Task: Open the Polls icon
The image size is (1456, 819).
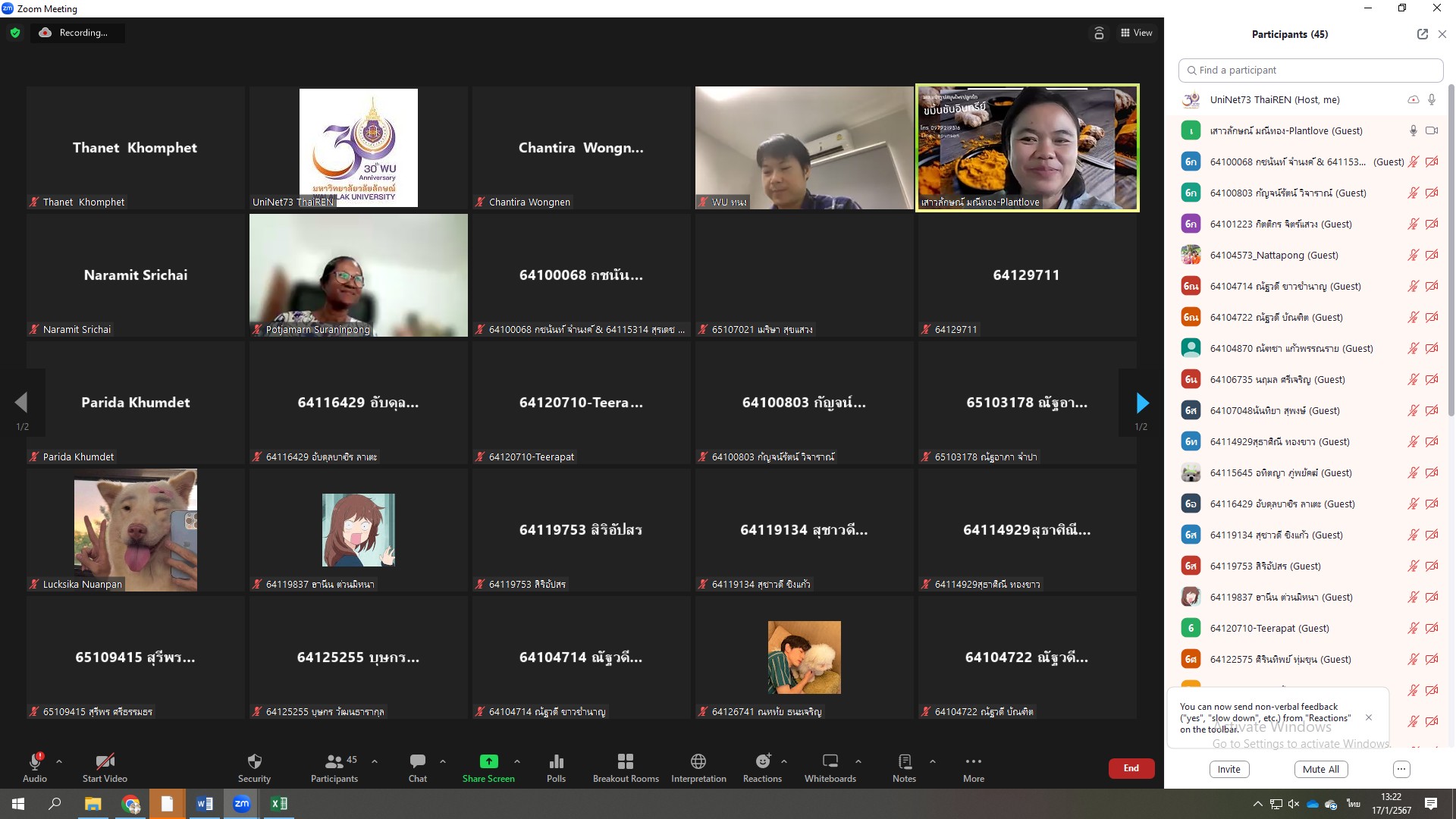Action: click(x=556, y=761)
